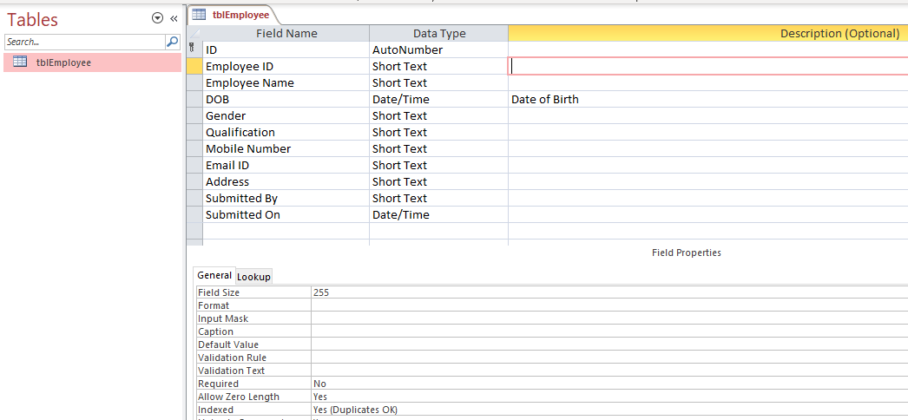
Task: Click the Date/Time type for Submitted On
Action: [439, 215]
